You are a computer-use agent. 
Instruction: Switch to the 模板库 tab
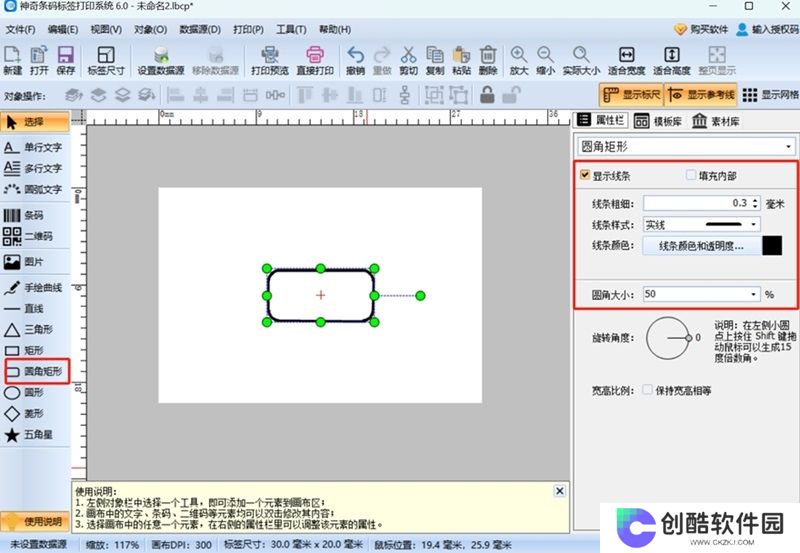pos(658,121)
